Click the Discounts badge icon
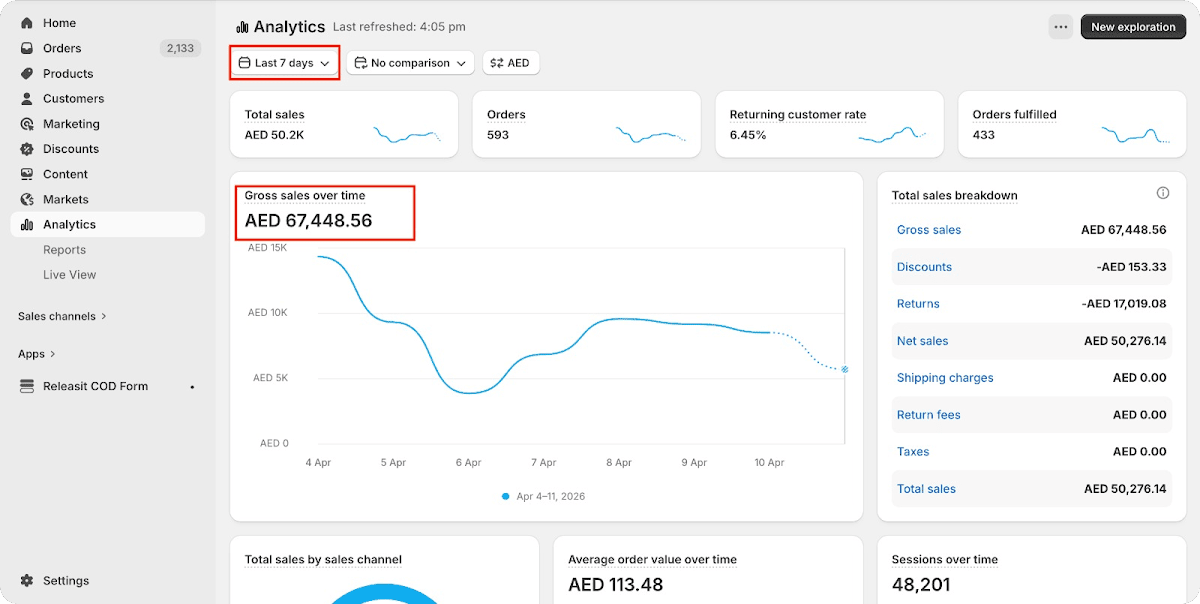The width and height of the screenshot is (1200, 604). tap(27, 149)
